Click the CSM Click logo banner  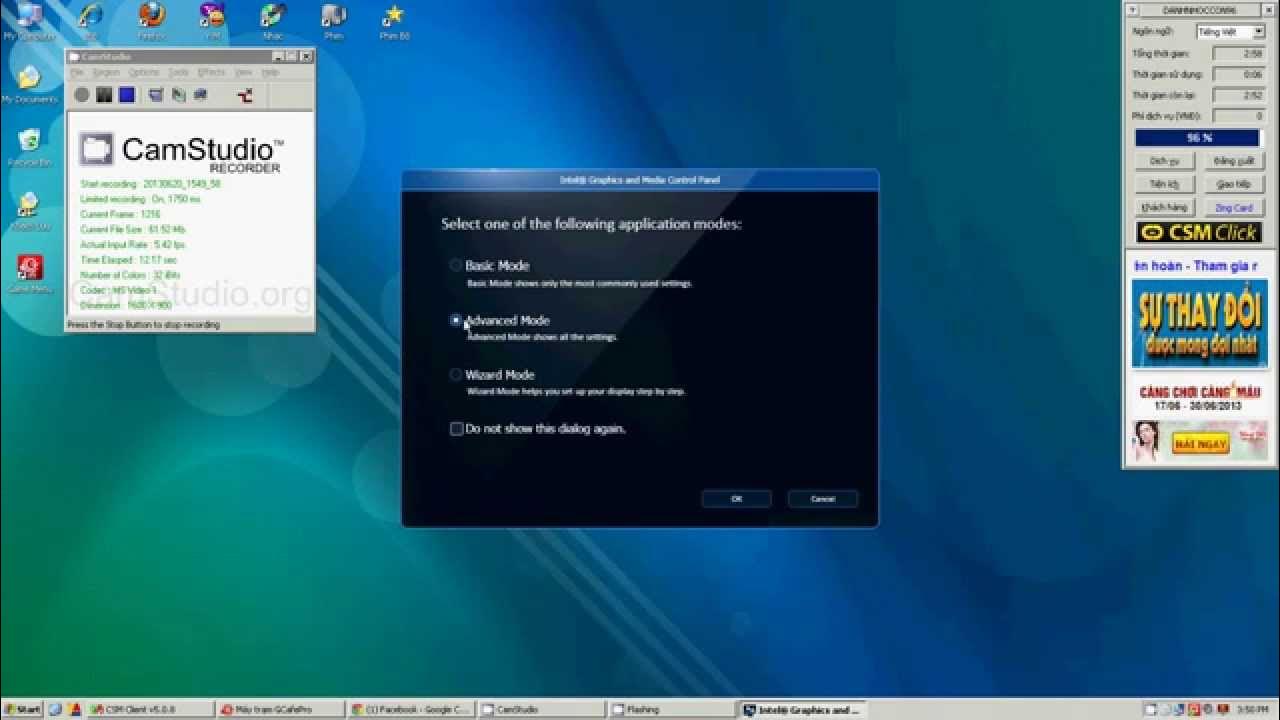pyautogui.click(x=1198, y=232)
